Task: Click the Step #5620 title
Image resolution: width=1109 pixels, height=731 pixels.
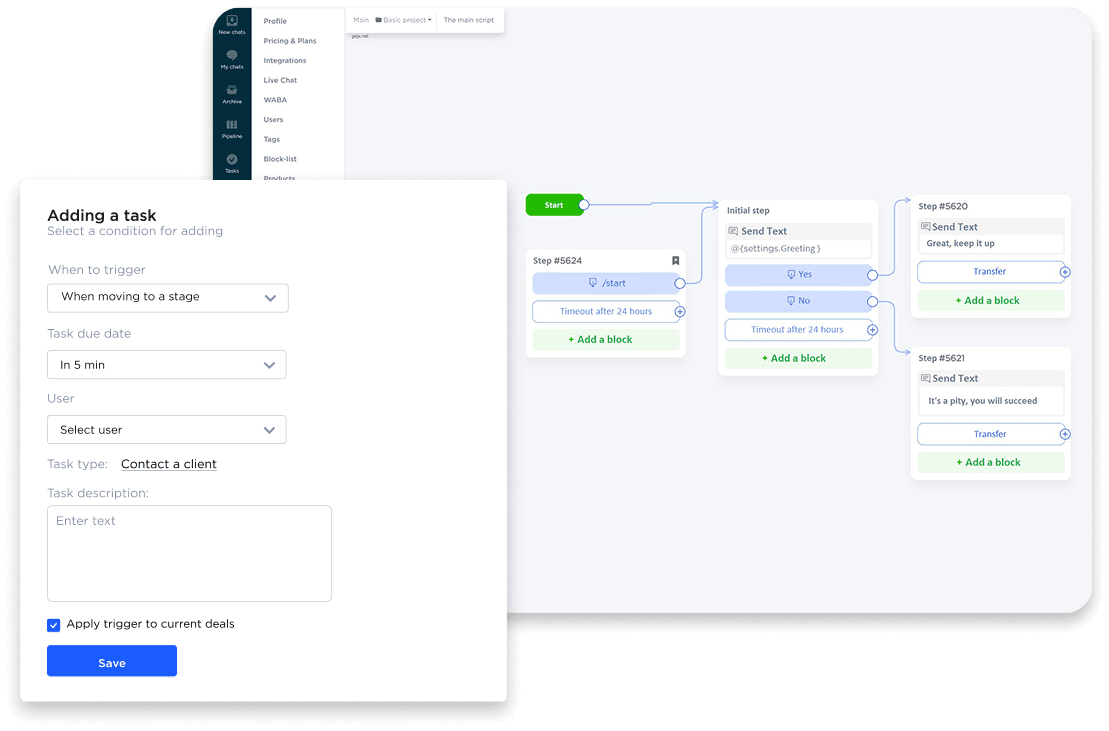Action: [x=943, y=206]
